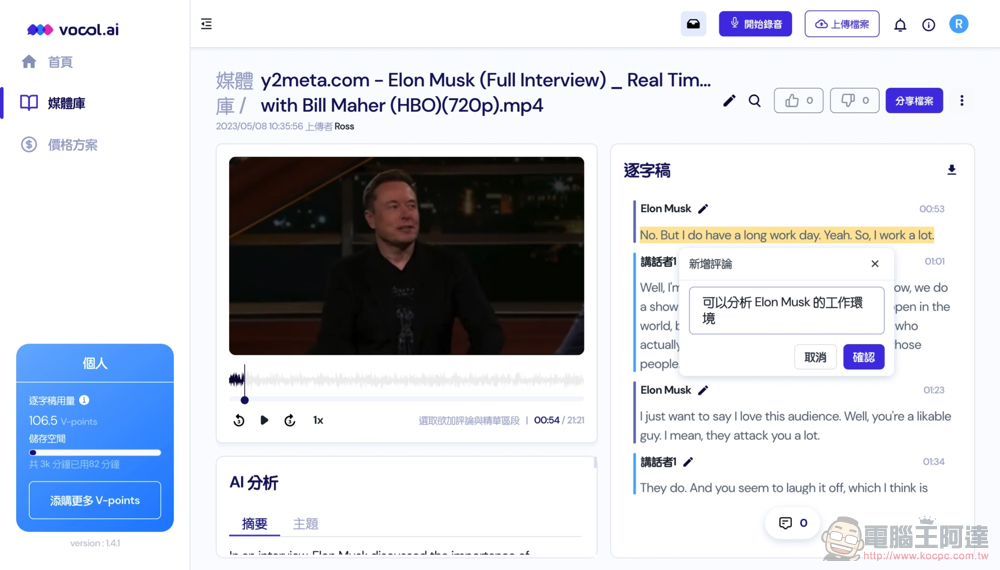
Task: Go to 價格方案 in the sidebar
Action: (72, 145)
